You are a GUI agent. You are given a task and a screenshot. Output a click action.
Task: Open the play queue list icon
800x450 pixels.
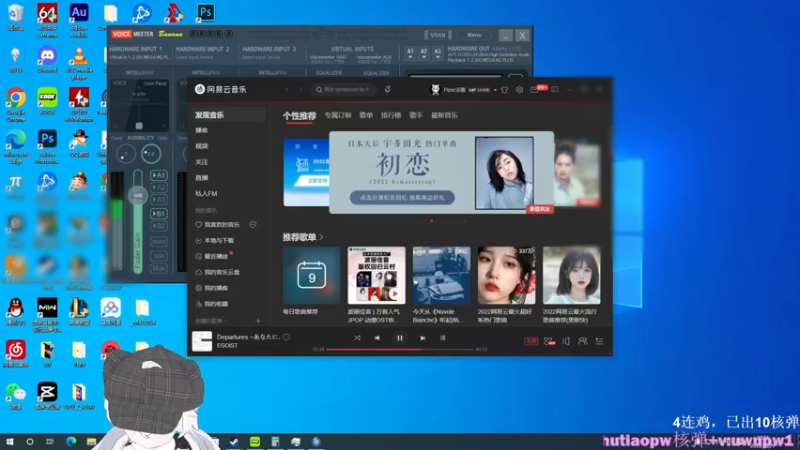point(599,341)
